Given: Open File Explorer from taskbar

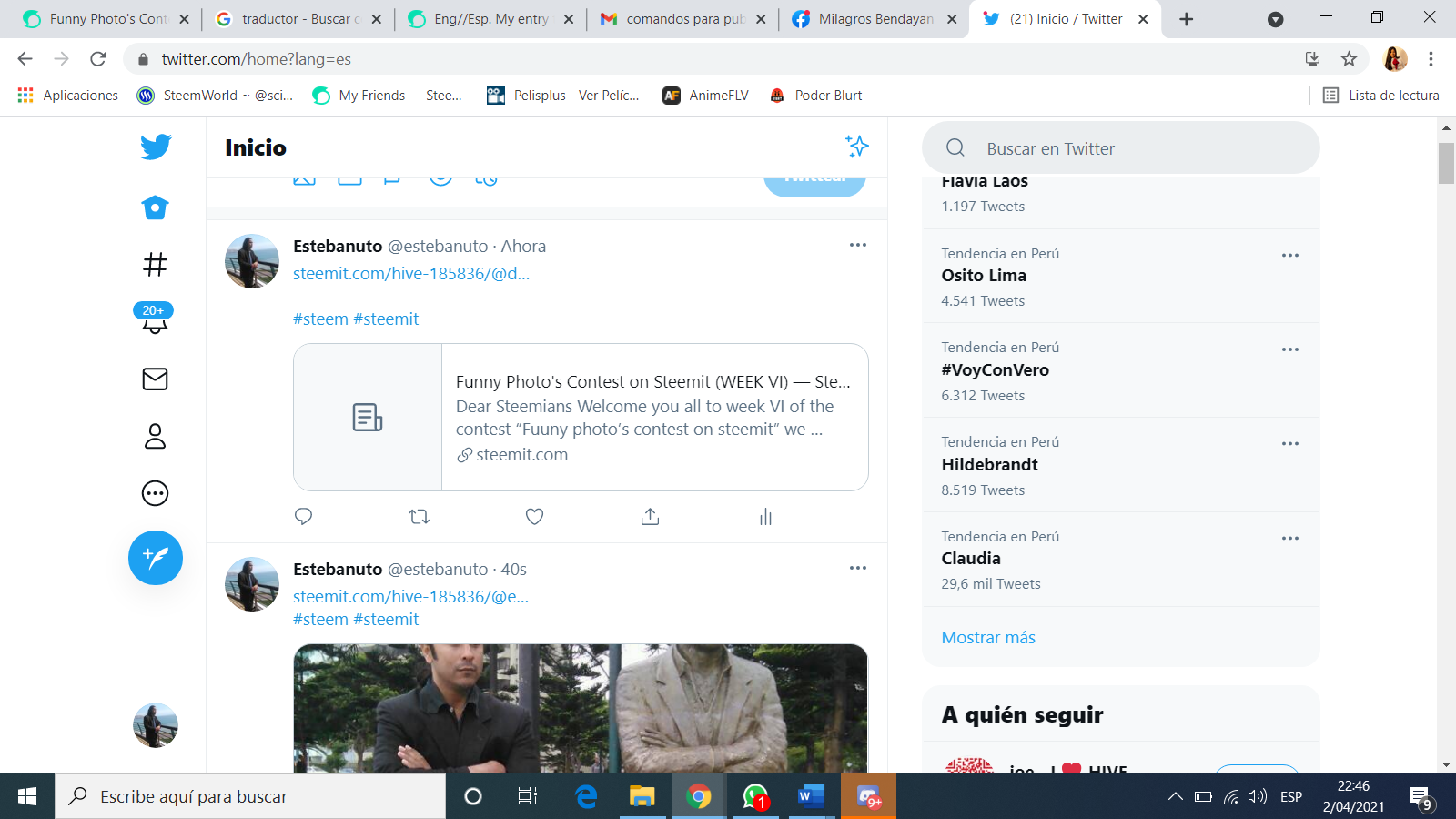Looking at the screenshot, I should [642, 796].
